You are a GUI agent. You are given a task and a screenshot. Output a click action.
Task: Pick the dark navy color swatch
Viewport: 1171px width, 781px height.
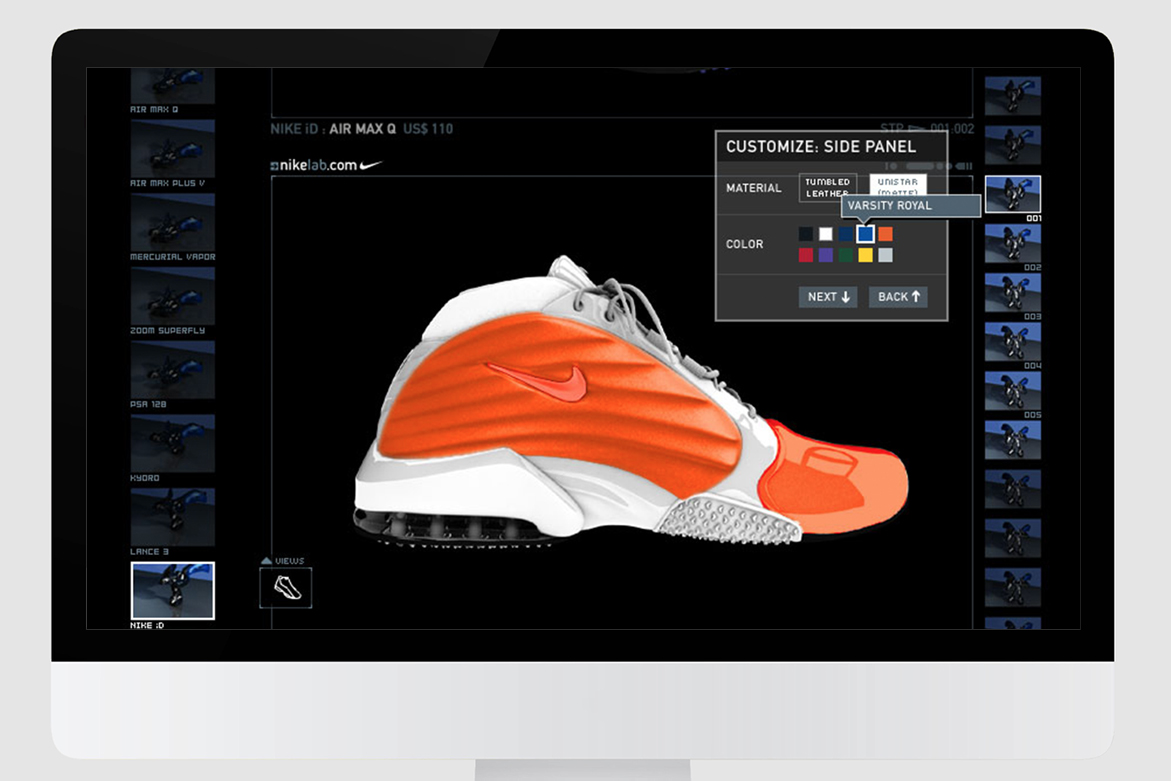coord(845,234)
